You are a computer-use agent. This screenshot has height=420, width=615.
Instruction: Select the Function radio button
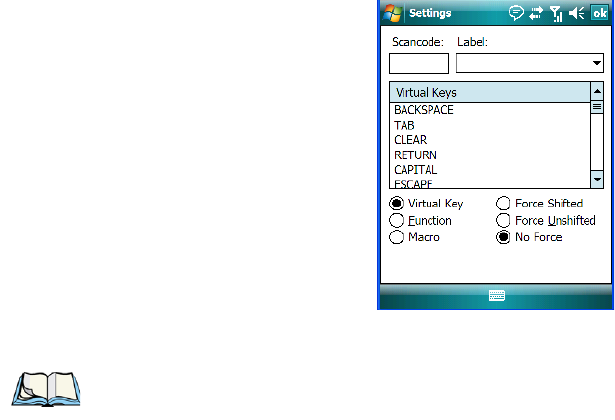(x=396, y=220)
